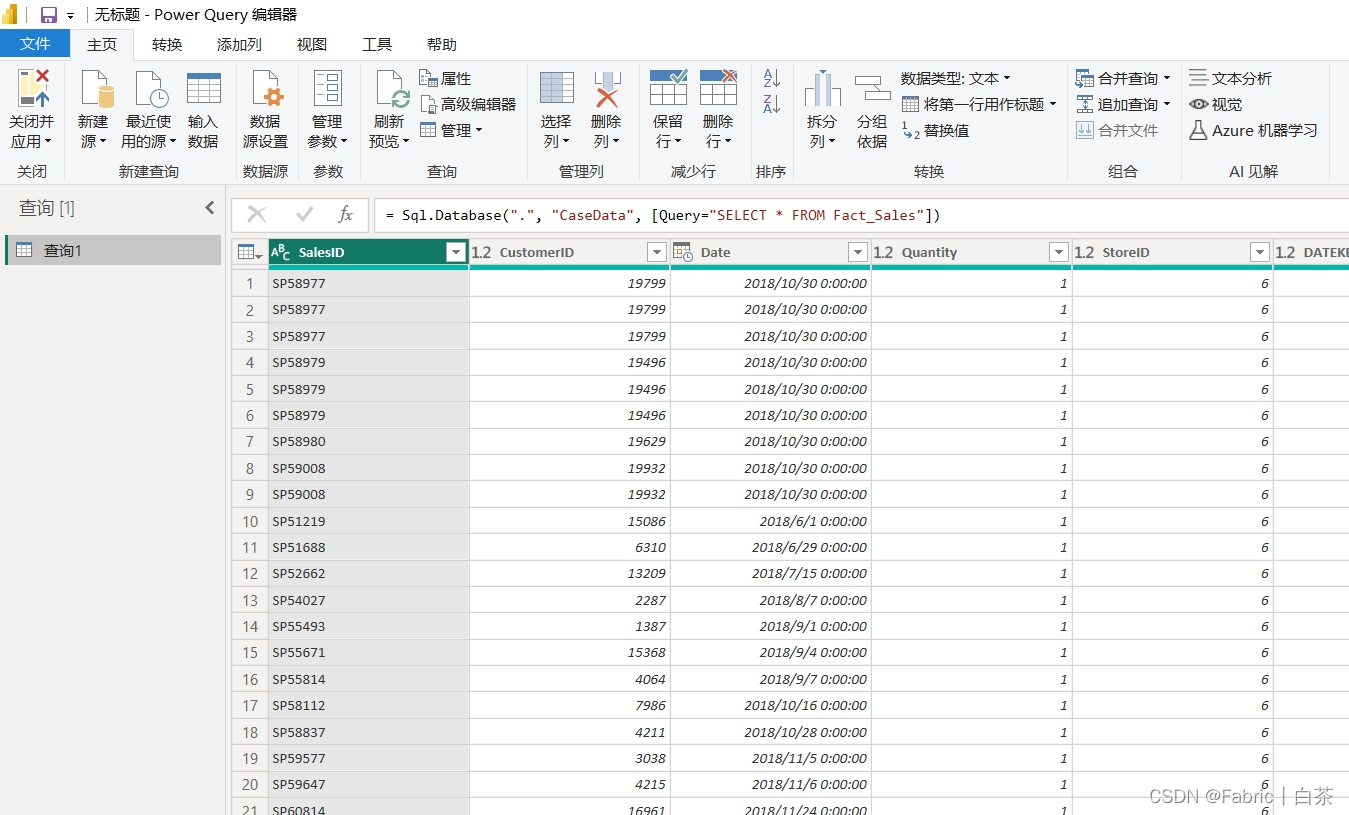Click SalesID cell SP51219

click(368, 521)
